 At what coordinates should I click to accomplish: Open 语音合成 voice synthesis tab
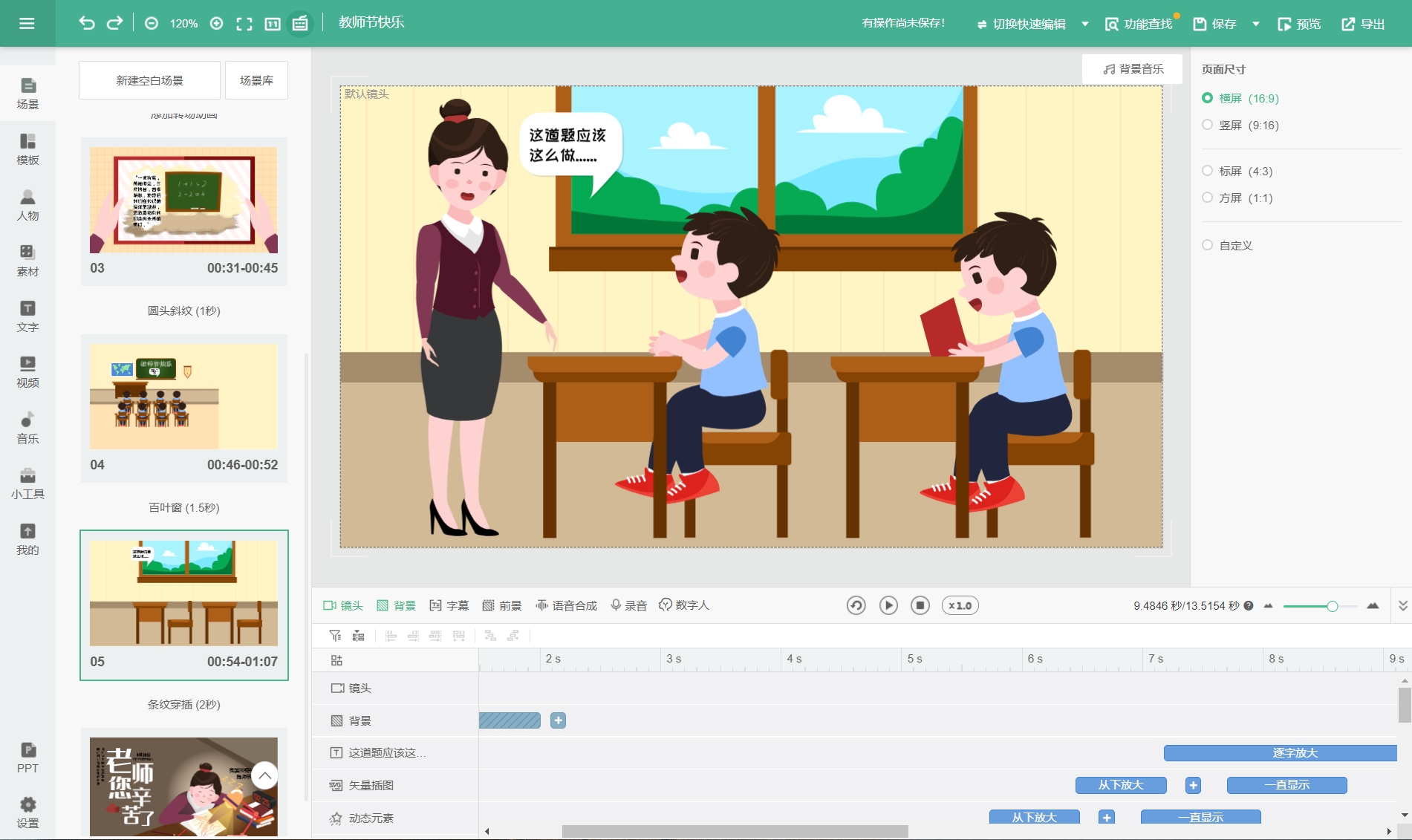(566, 605)
